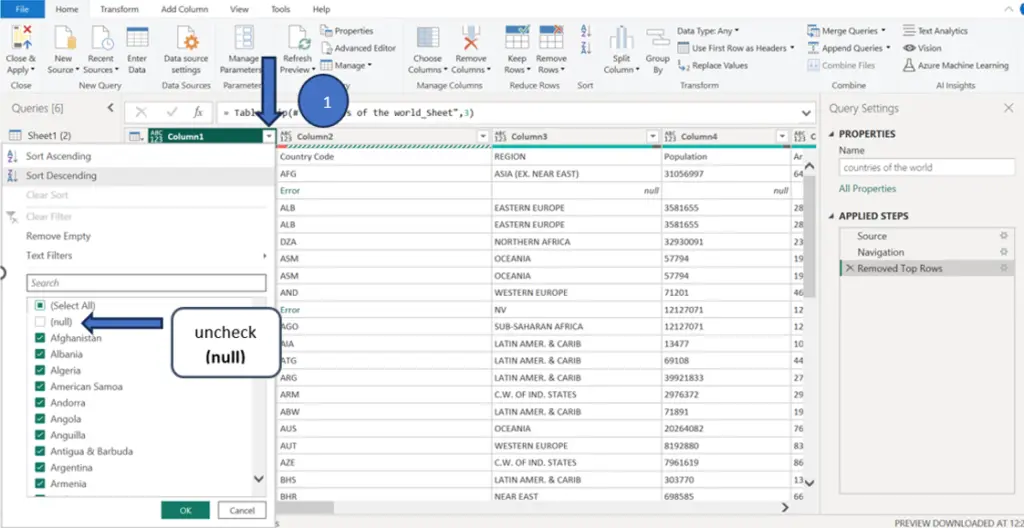This screenshot has height=528, width=1024.
Task: Open New Source icon
Action: [64, 38]
